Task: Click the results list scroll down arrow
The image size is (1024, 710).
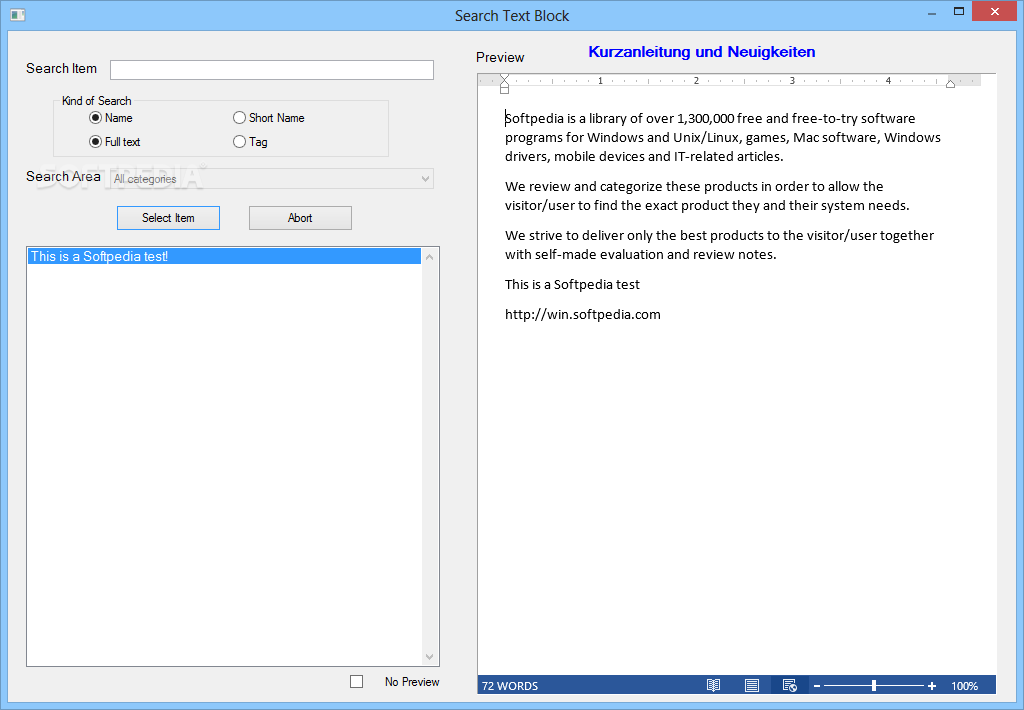Action: pyautogui.click(x=430, y=656)
